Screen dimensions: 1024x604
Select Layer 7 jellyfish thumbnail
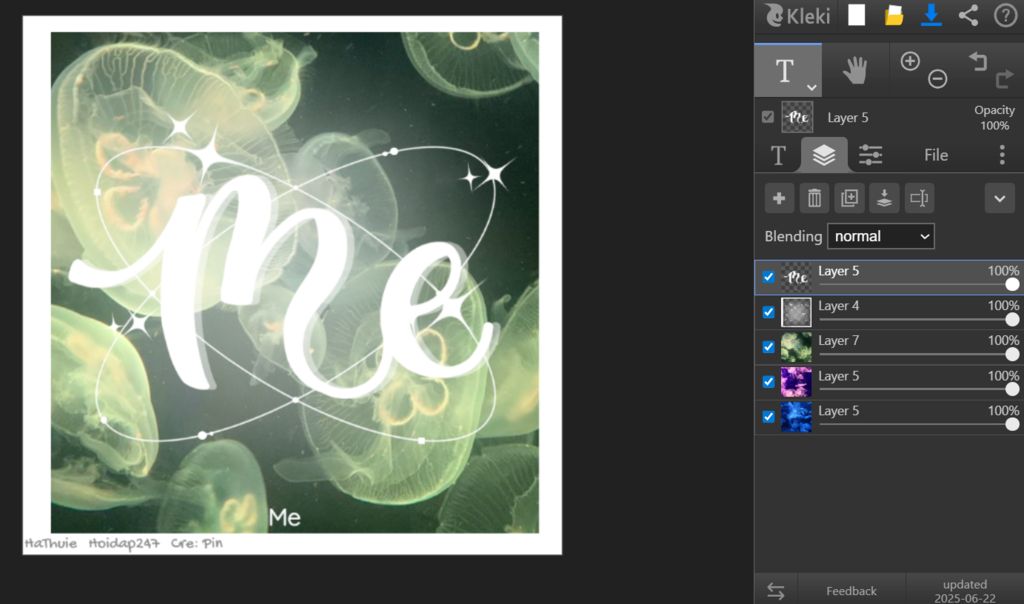click(x=796, y=347)
